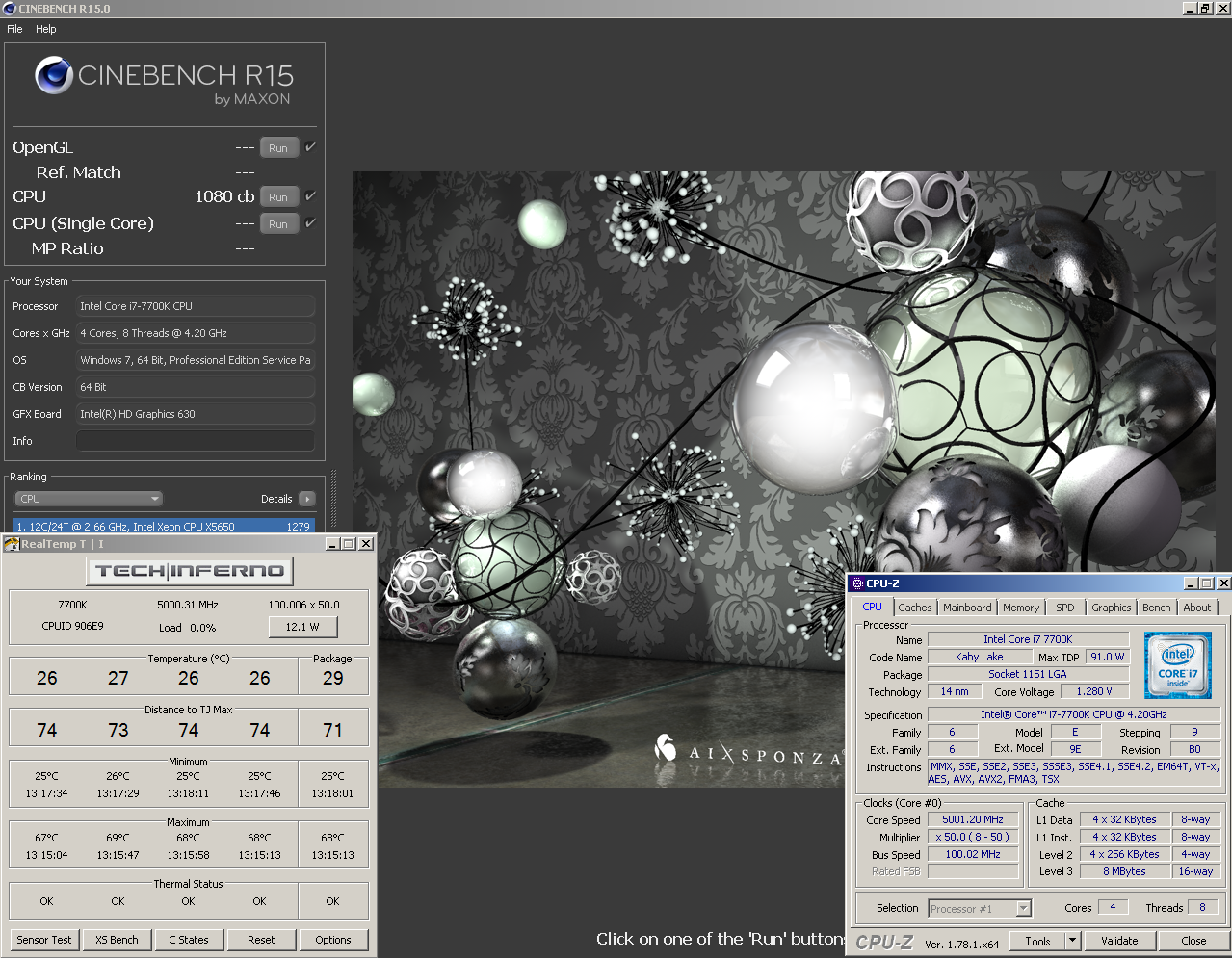Viewport: 1232px width, 958px height.
Task: Click the Multiplier x 50.0 value
Action: (x=973, y=838)
